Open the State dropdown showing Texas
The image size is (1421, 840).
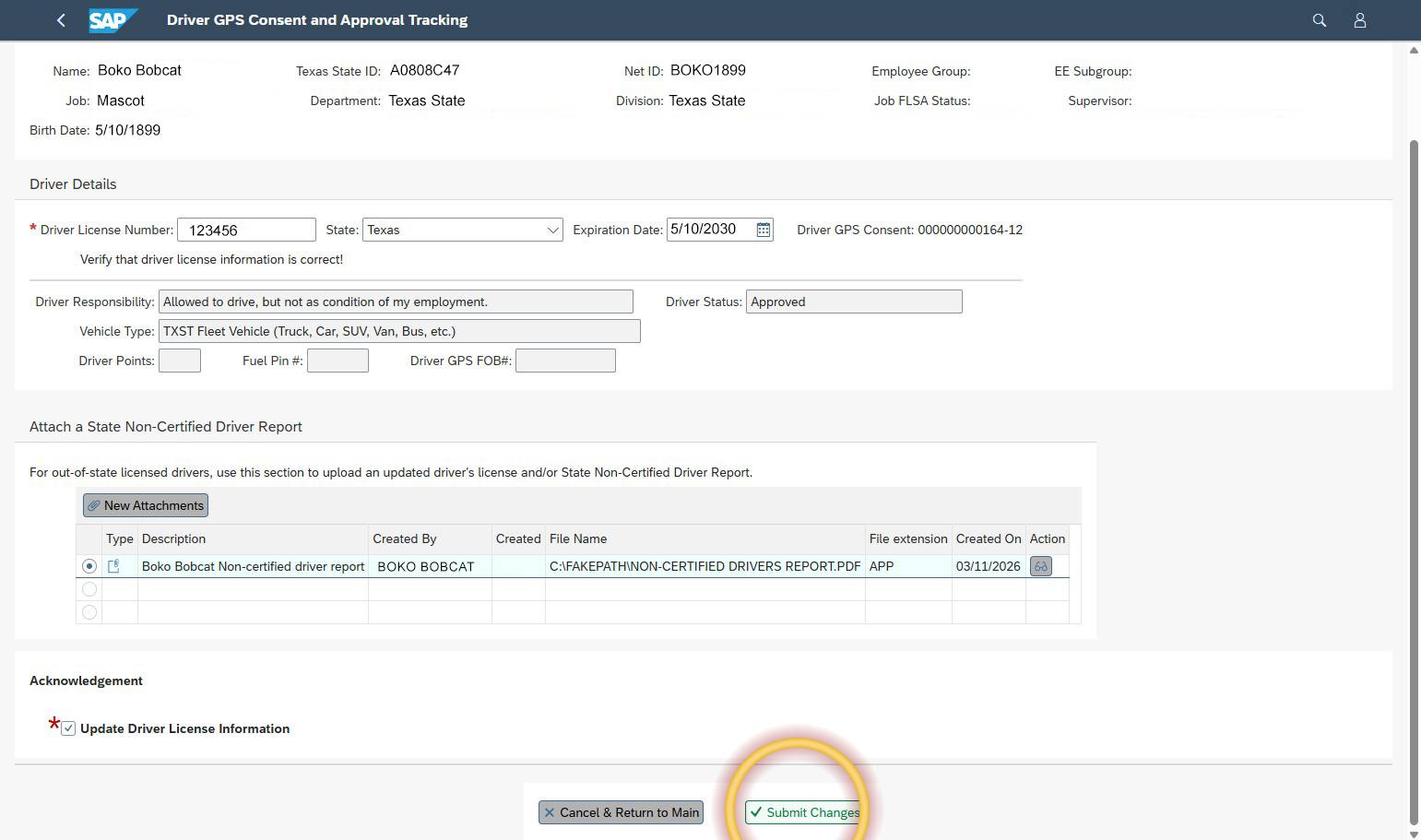[552, 230]
